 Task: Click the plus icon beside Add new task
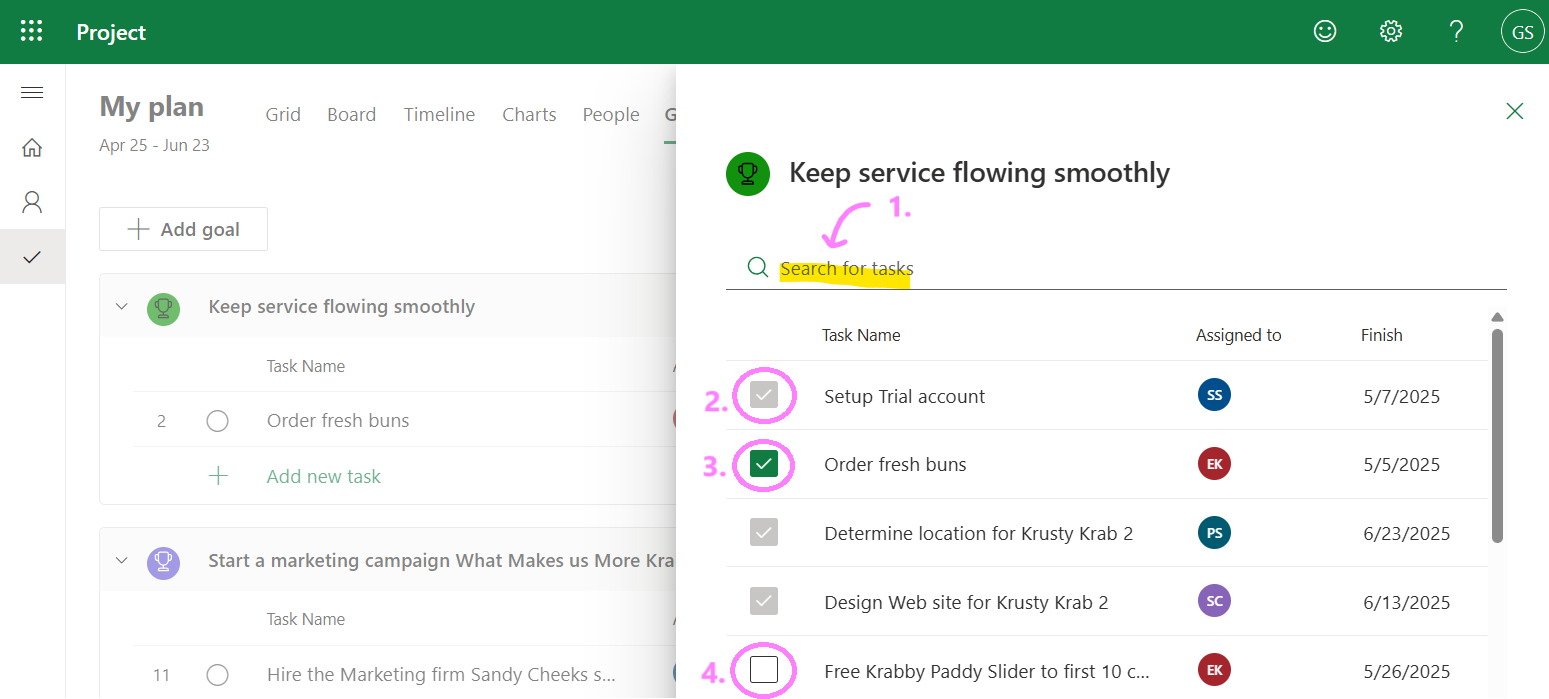click(x=218, y=476)
